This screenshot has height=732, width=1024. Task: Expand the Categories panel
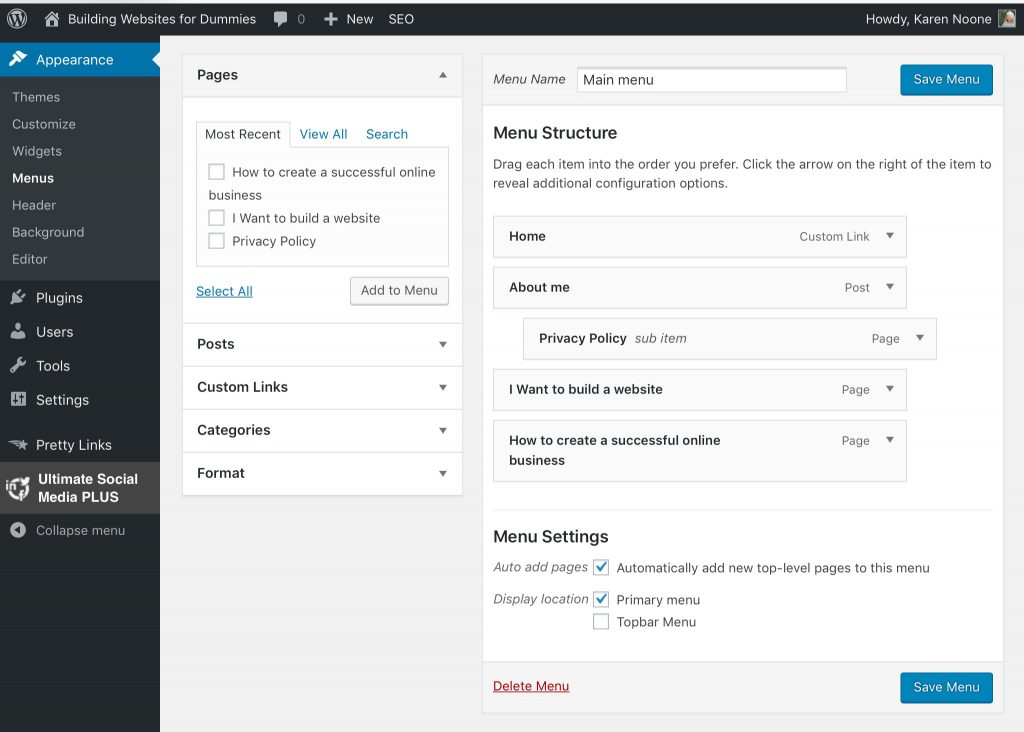coord(443,431)
